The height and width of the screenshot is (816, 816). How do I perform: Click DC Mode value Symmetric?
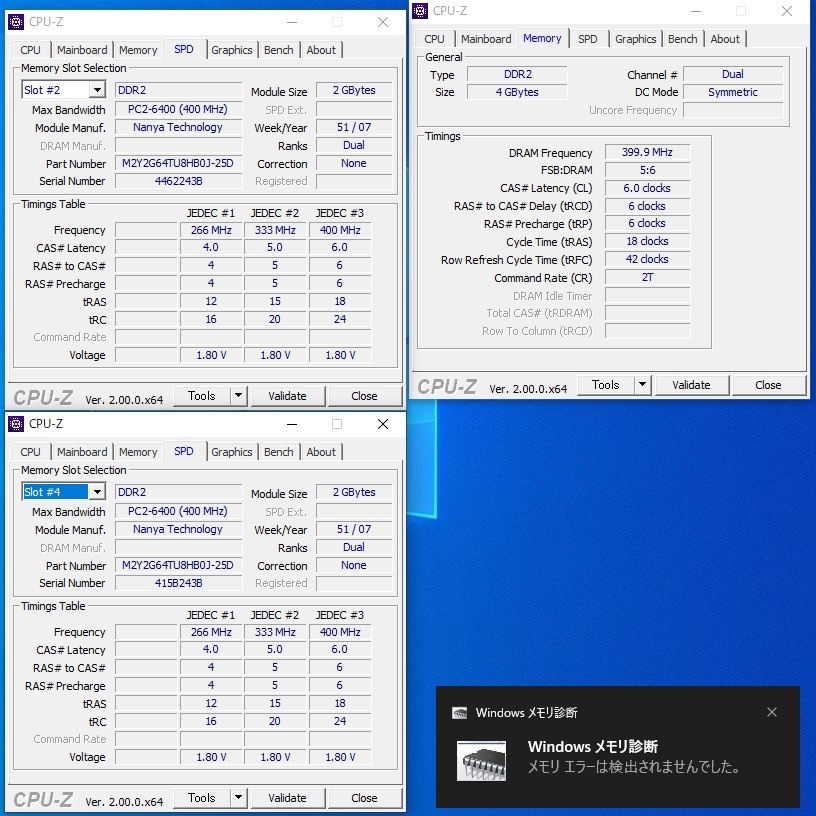pyautogui.click(x=733, y=92)
